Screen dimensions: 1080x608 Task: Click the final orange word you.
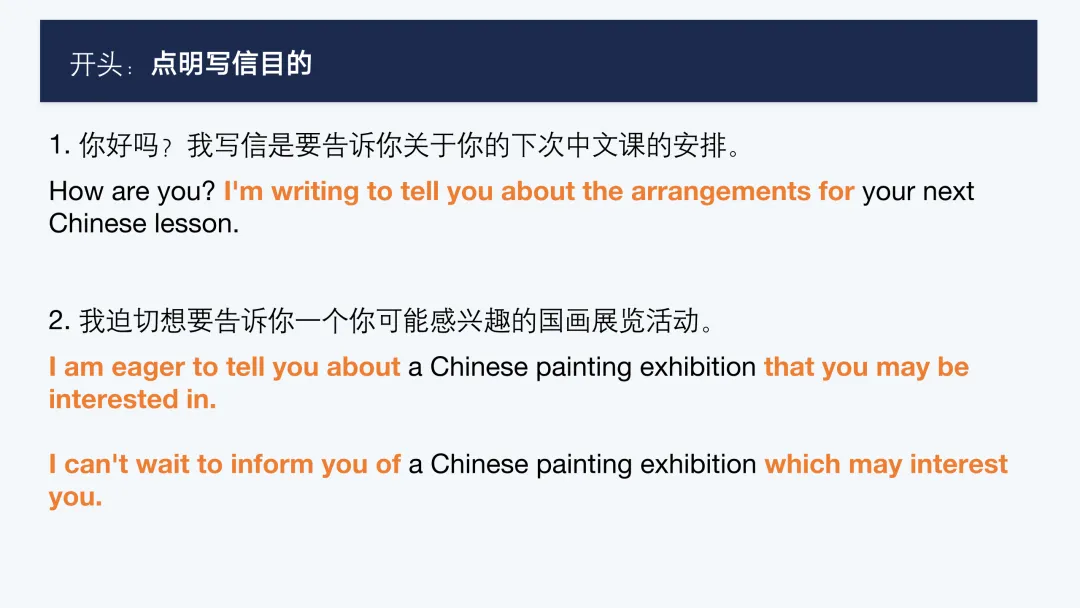[76, 496]
